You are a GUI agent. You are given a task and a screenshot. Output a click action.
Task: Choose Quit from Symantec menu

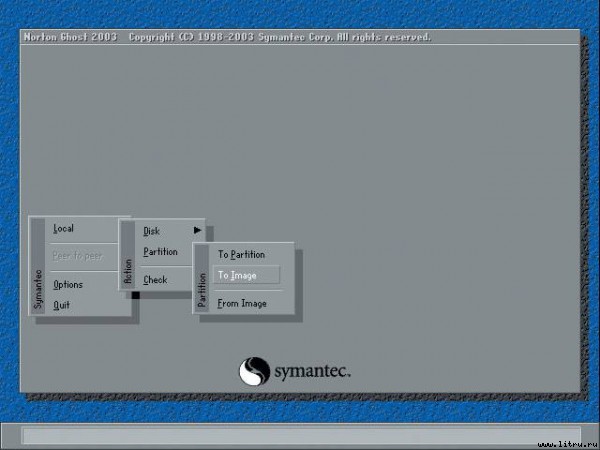click(x=61, y=305)
